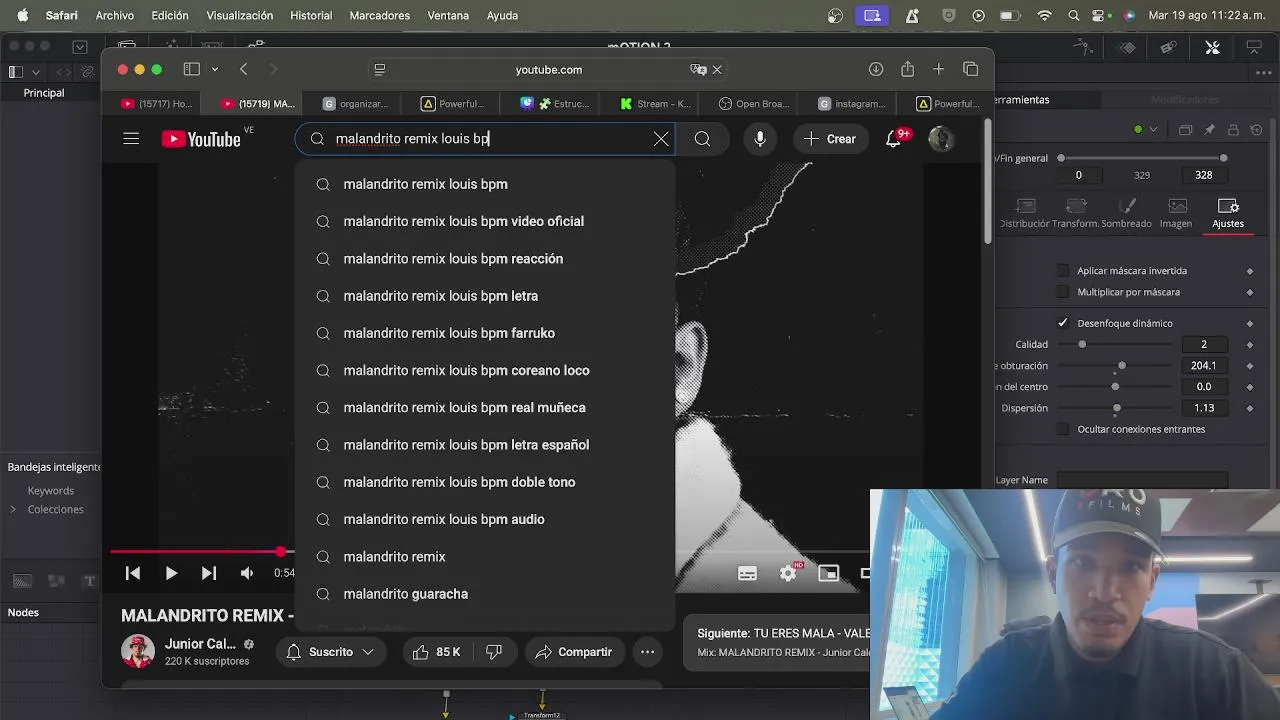1280x720 pixels.
Task: Show Safari downloads
Action: 876,69
